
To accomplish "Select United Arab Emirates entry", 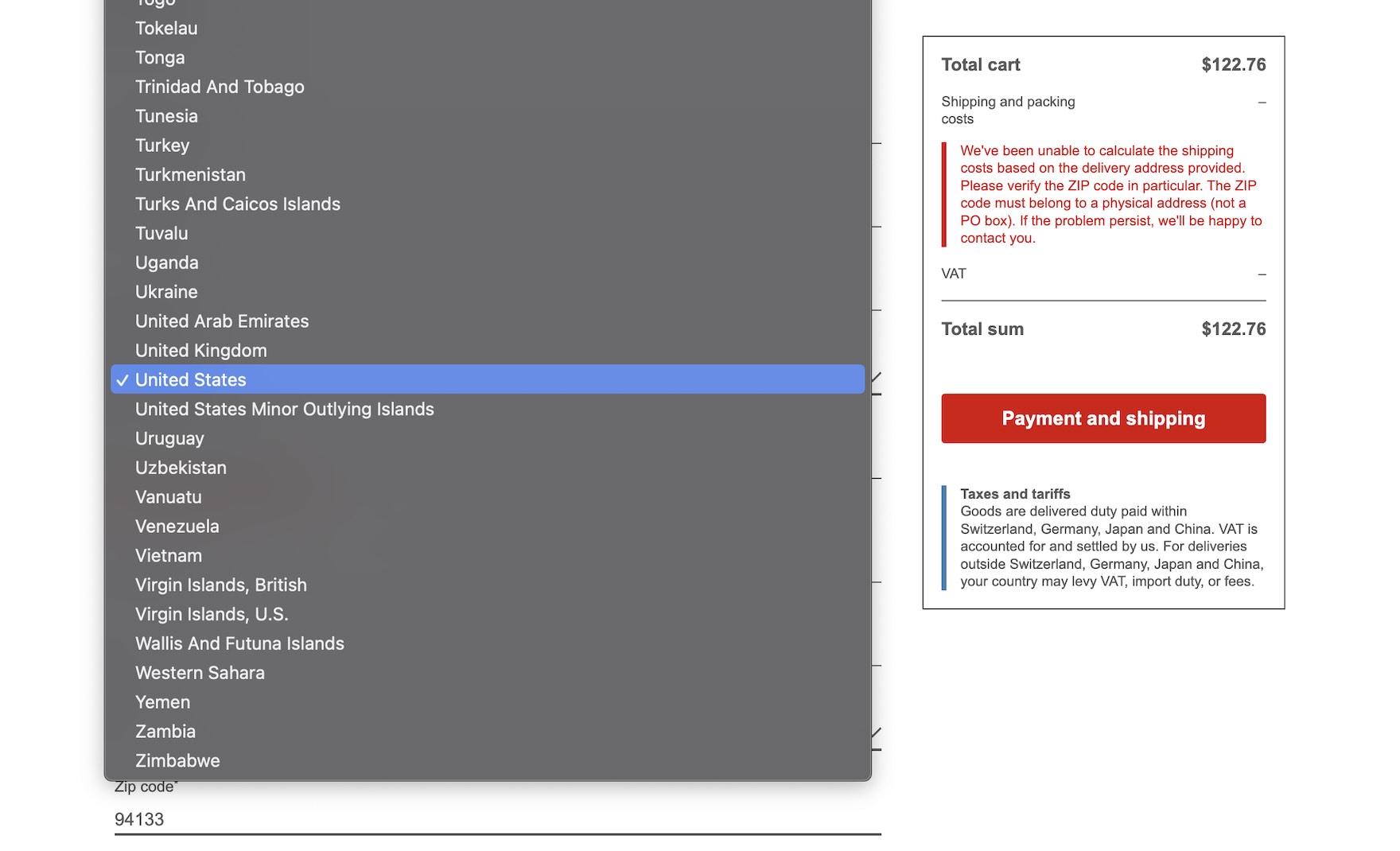I will click(x=222, y=321).
